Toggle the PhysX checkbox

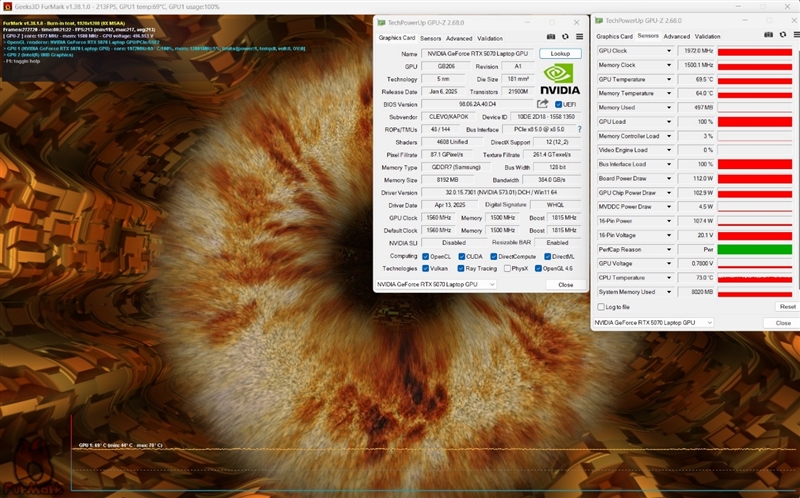pyautogui.click(x=508, y=268)
